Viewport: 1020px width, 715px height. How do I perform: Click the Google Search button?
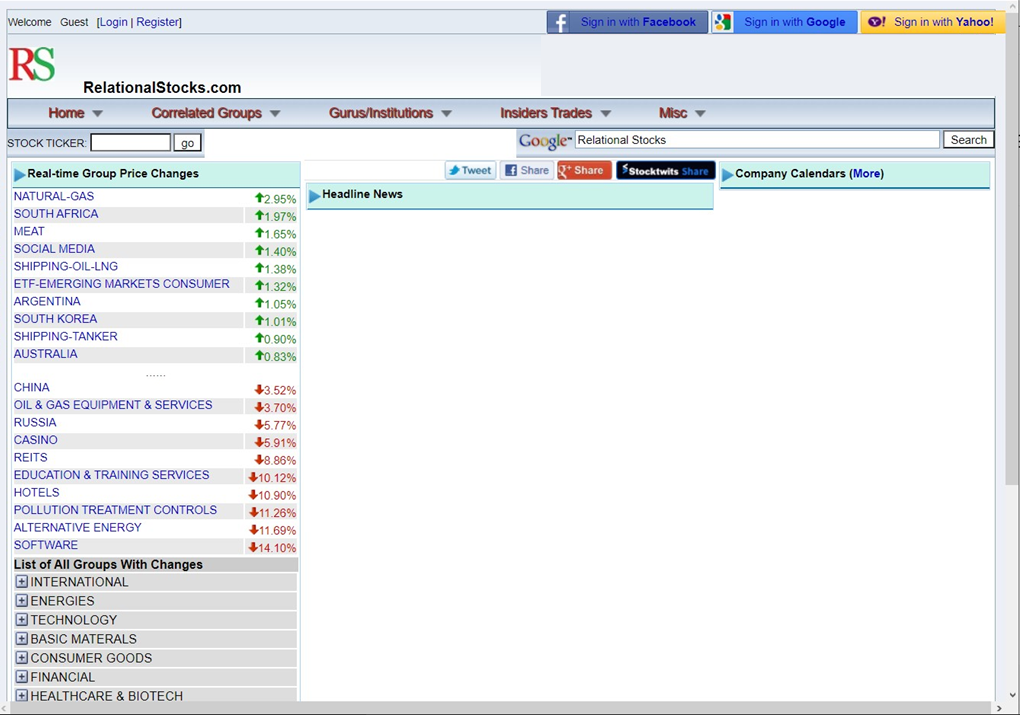[x=968, y=140]
